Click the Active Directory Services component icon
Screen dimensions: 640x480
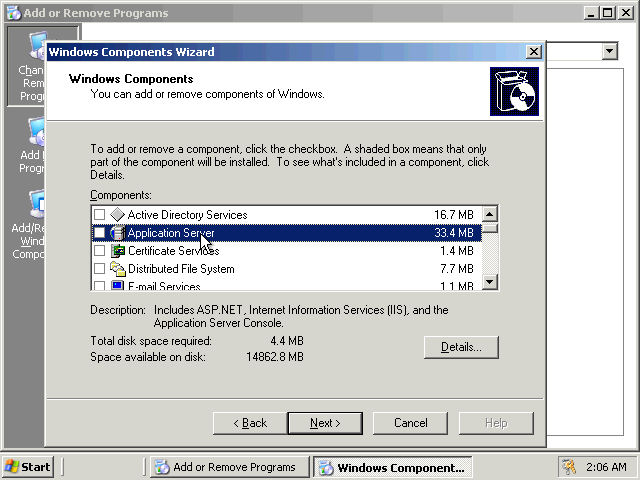(117, 215)
